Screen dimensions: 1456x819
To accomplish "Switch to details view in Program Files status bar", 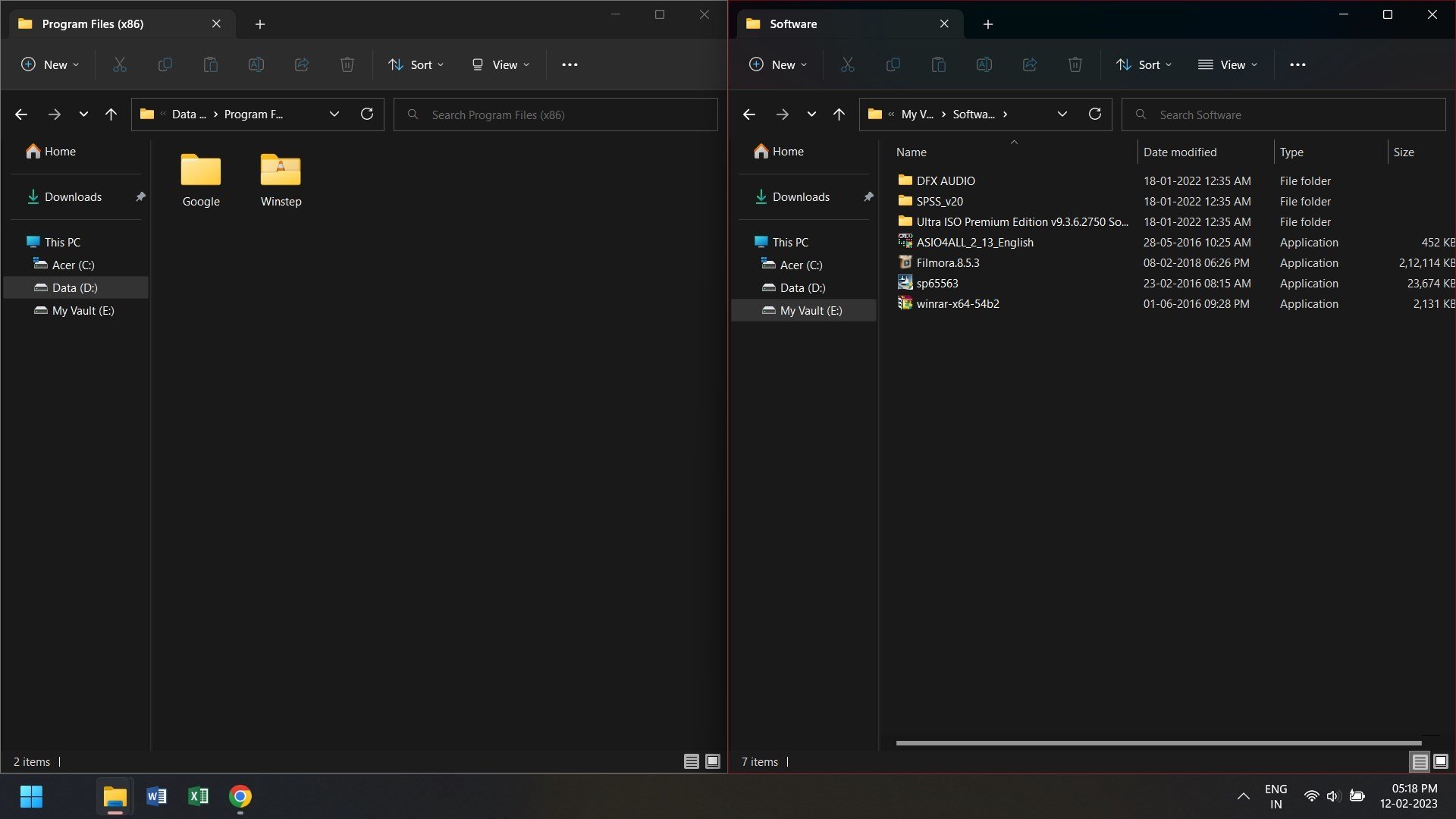I will click(x=692, y=761).
